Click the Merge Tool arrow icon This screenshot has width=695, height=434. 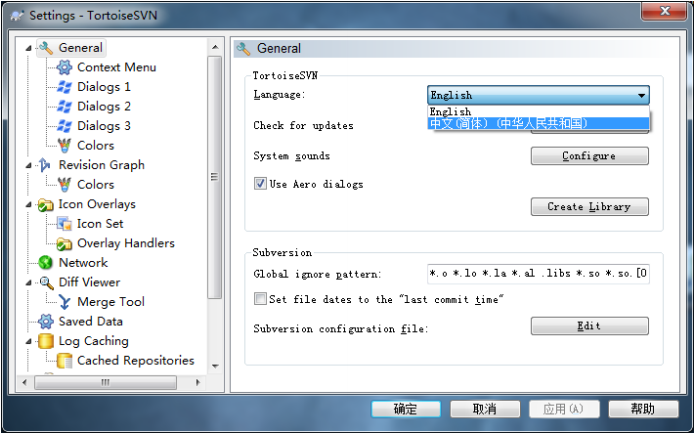tap(65, 302)
